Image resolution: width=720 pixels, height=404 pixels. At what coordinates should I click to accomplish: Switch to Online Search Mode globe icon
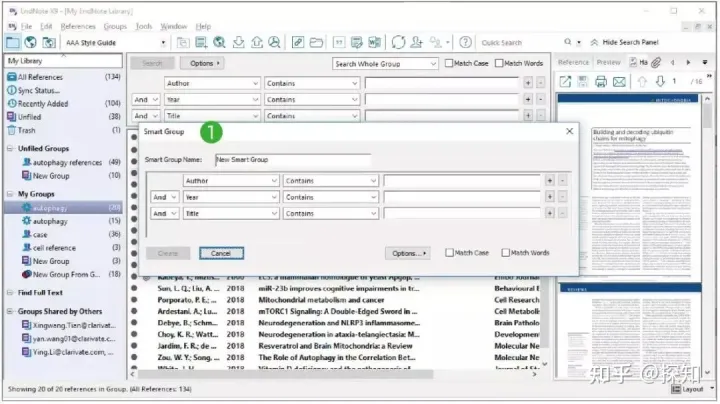click(31, 42)
